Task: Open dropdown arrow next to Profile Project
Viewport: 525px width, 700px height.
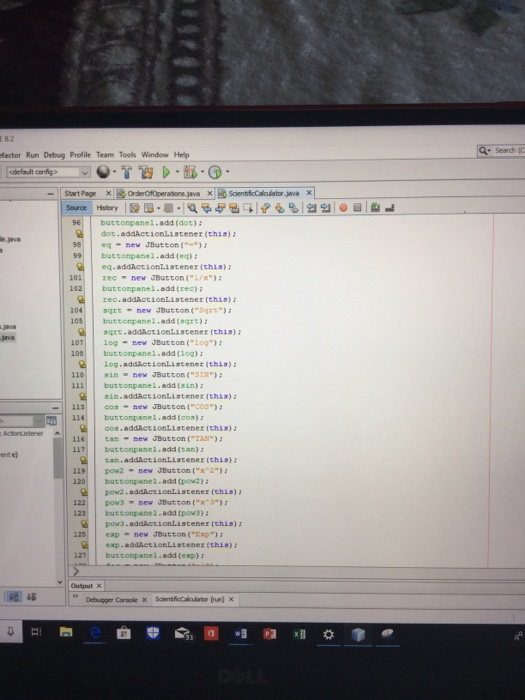Action: (227, 171)
